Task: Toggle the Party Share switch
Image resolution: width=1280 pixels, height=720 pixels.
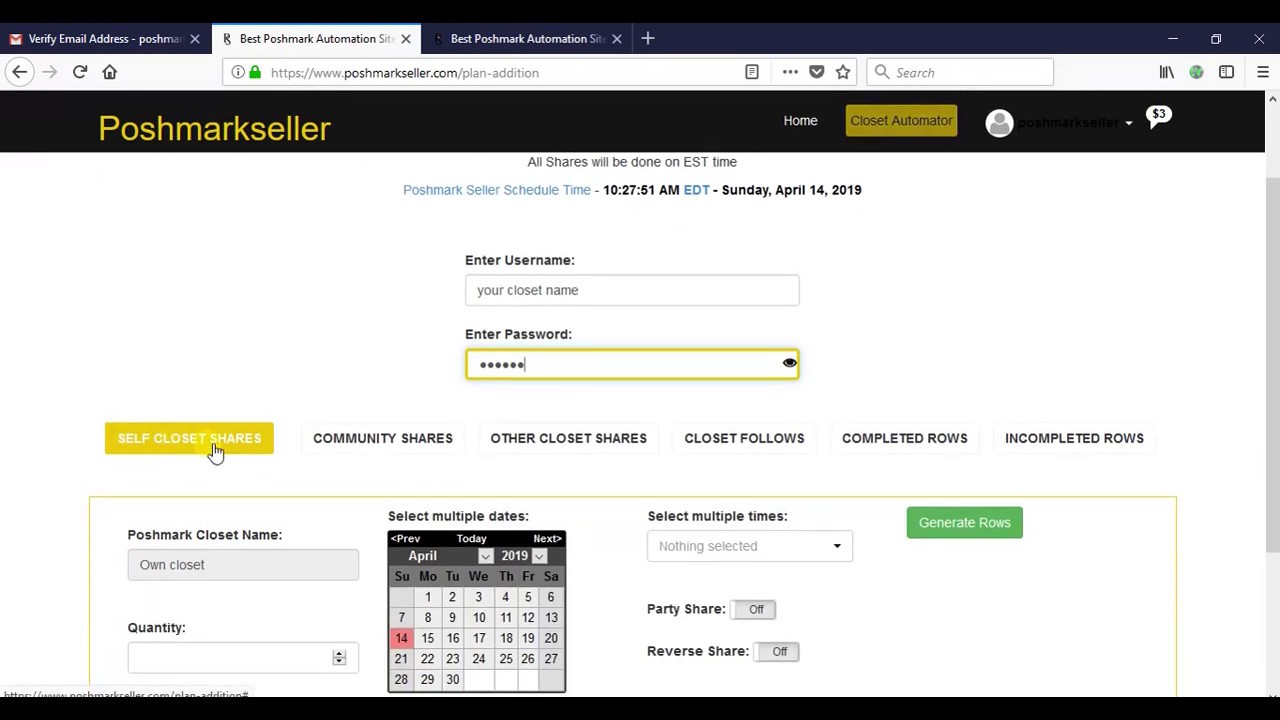Action: [x=755, y=609]
